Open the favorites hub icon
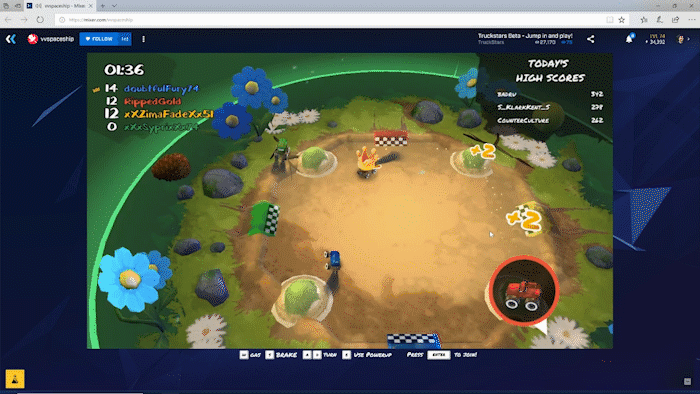This screenshot has width=700, height=394. pyautogui.click(x=644, y=20)
